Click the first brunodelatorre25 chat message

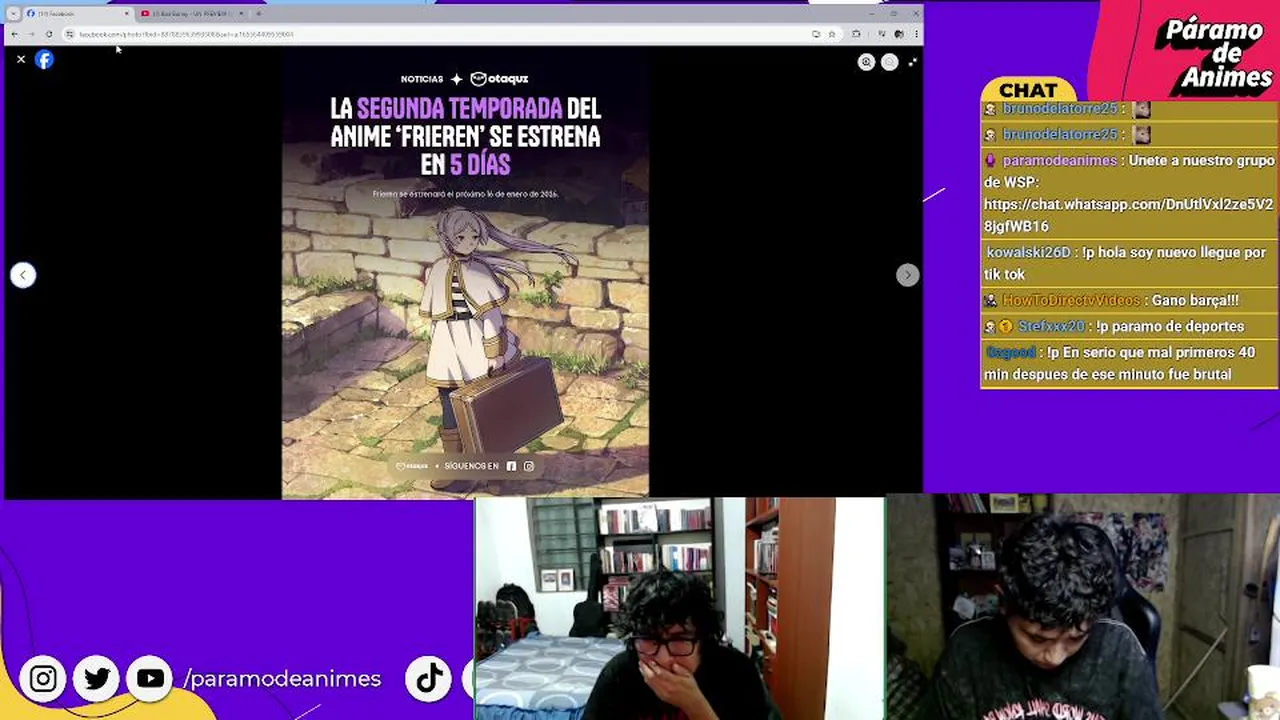[x=1128, y=109]
